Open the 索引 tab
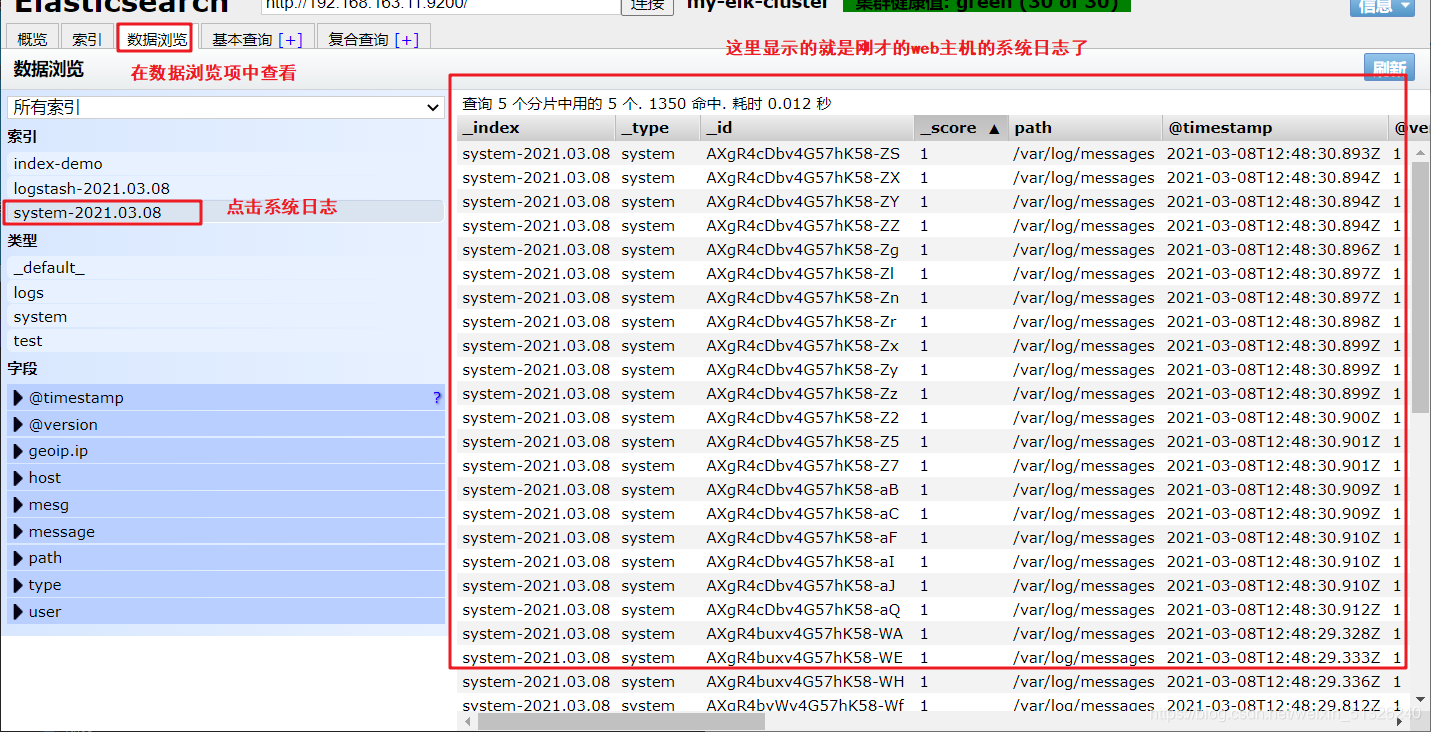This screenshot has width=1431, height=732. point(87,39)
